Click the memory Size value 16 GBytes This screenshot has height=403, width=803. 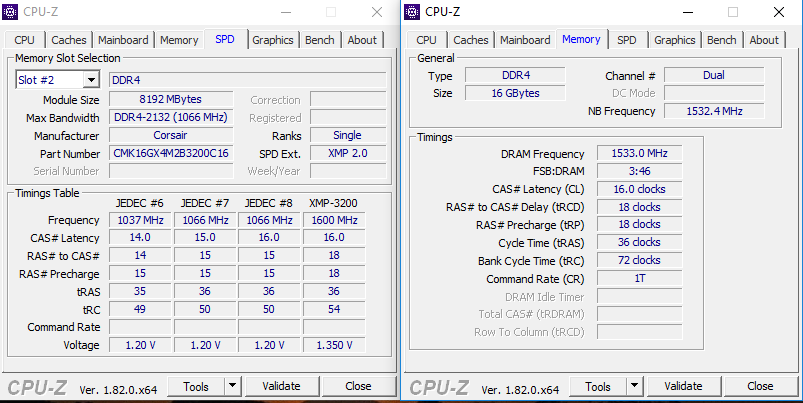click(x=515, y=93)
